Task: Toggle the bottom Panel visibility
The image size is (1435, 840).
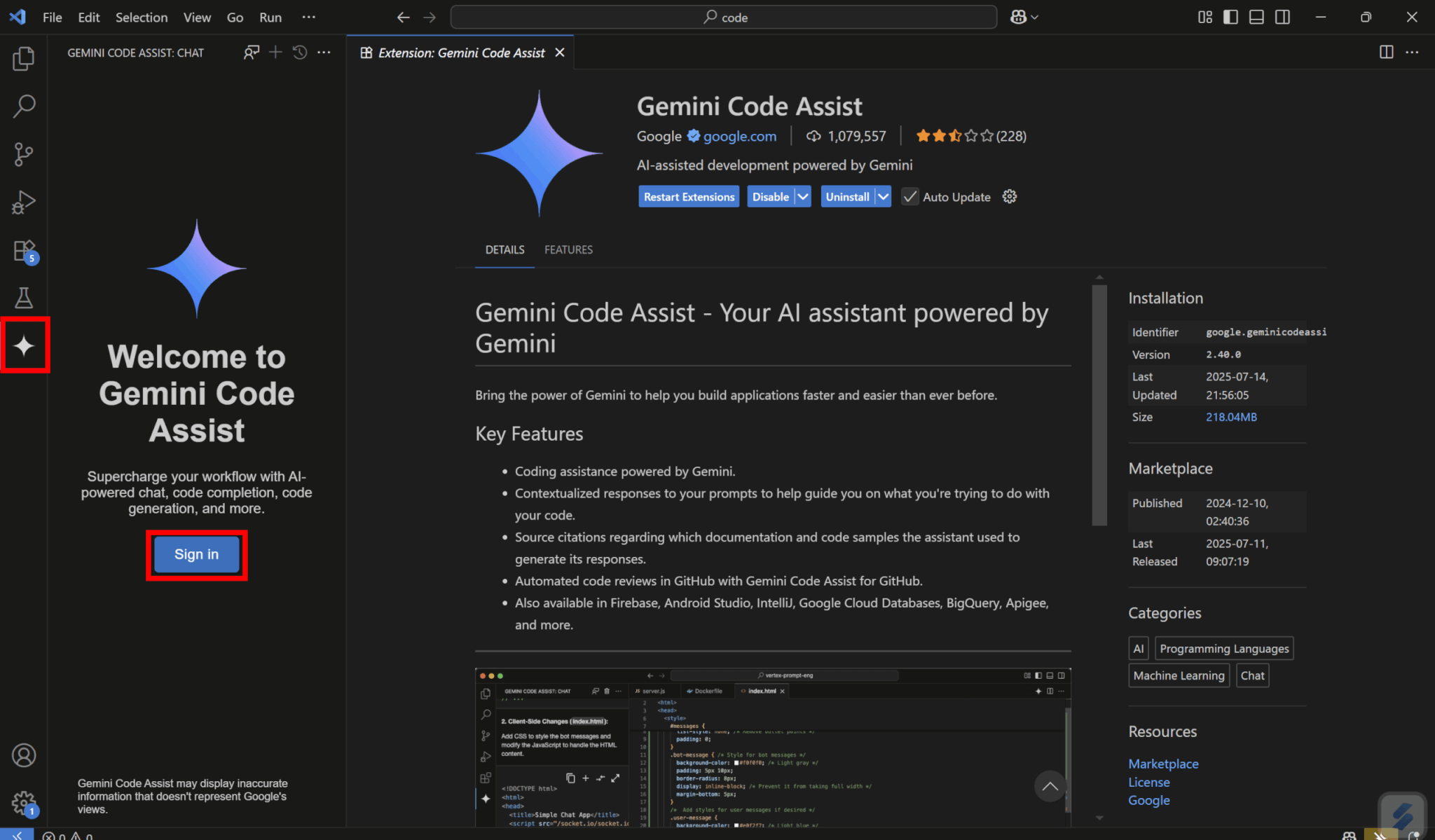Action: (1256, 18)
